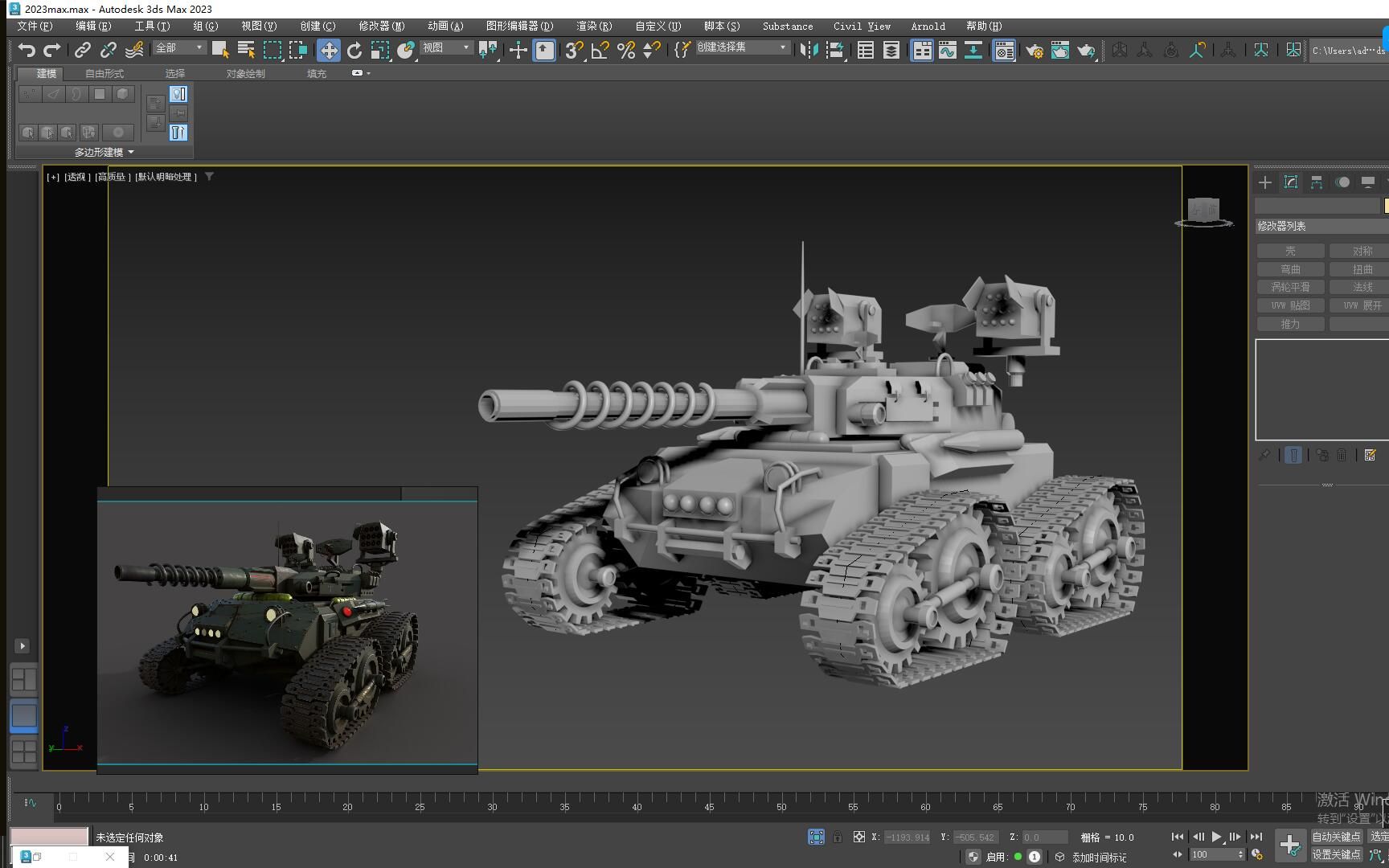Toggle the transform coordinates lock icon
The height and width of the screenshot is (868, 1389).
click(858, 836)
